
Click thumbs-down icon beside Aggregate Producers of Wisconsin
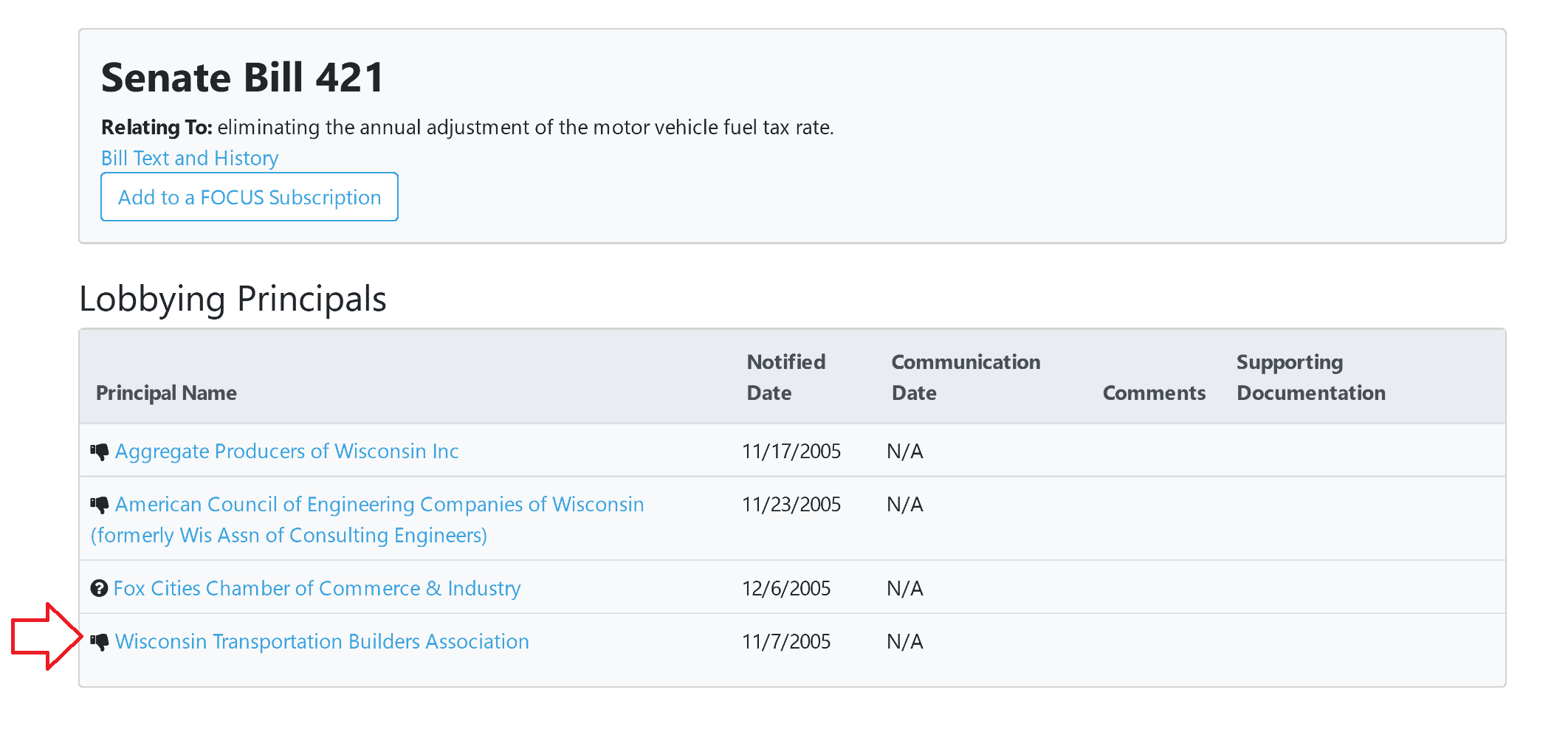tap(100, 451)
